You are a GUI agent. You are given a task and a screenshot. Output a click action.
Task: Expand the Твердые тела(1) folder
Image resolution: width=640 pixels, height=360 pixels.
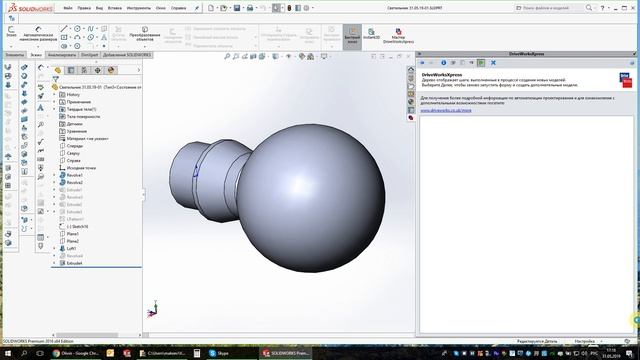(54, 109)
